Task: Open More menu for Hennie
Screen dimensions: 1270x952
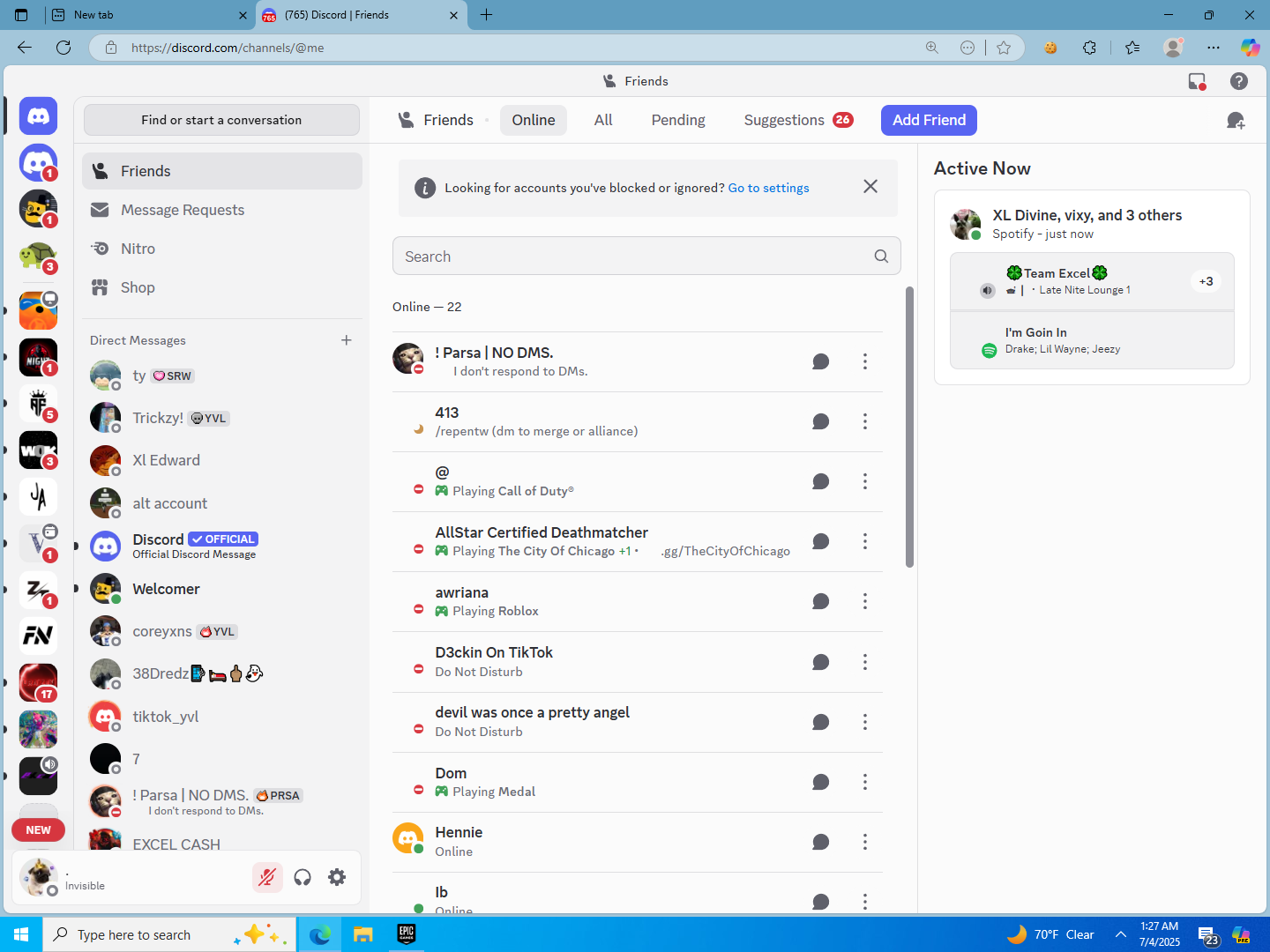Action: coord(865,842)
